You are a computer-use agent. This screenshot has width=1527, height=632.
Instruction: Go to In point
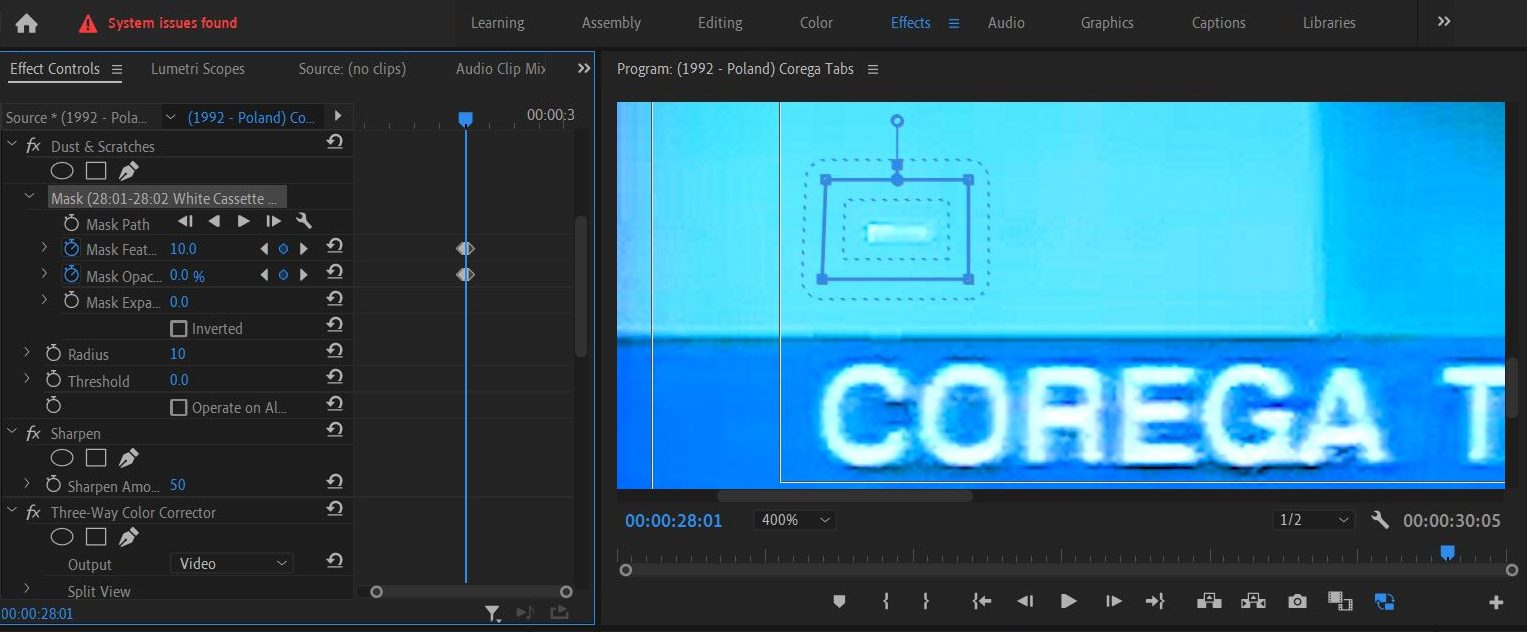tap(982, 601)
